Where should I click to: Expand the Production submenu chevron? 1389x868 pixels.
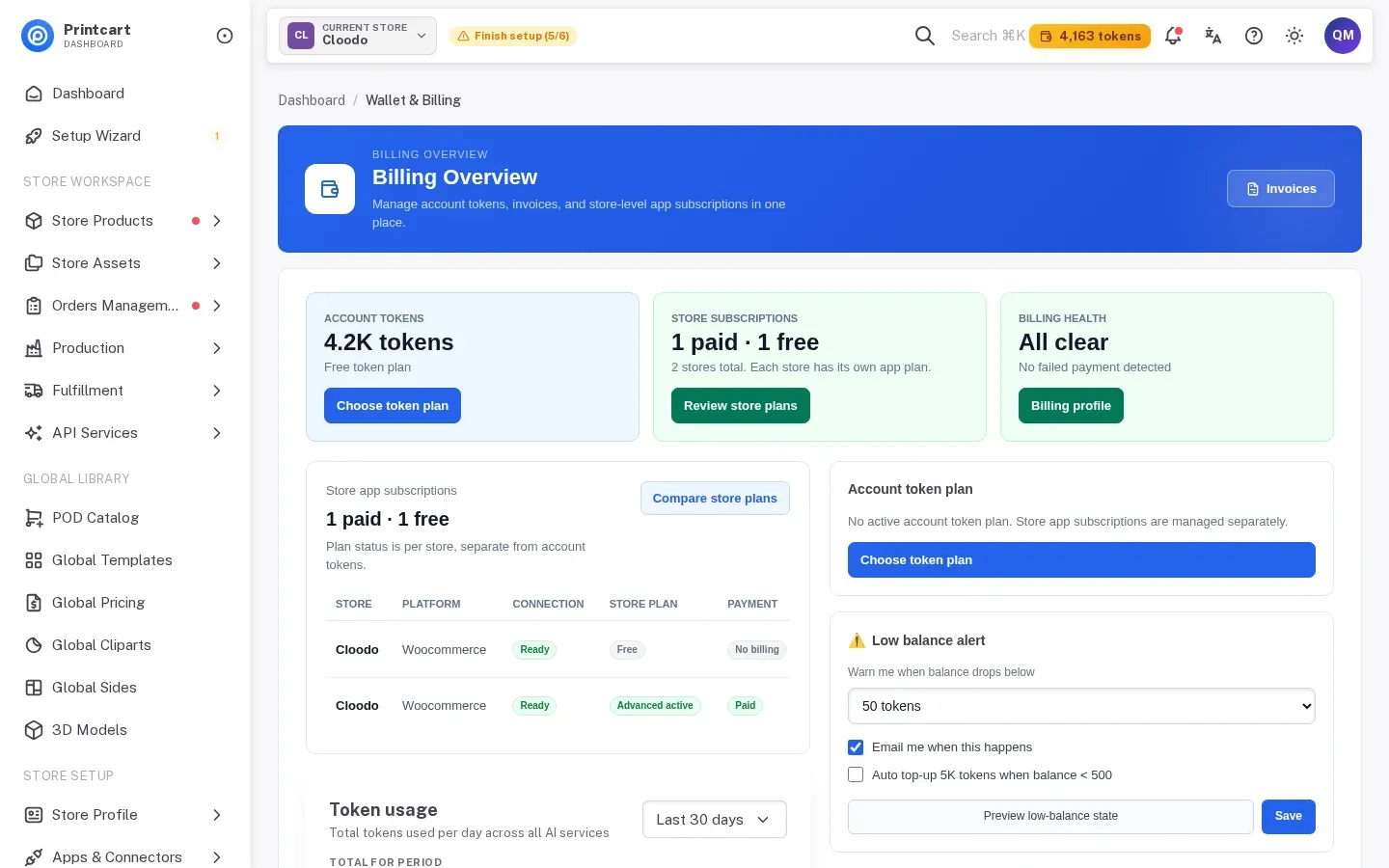pyautogui.click(x=217, y=348)
